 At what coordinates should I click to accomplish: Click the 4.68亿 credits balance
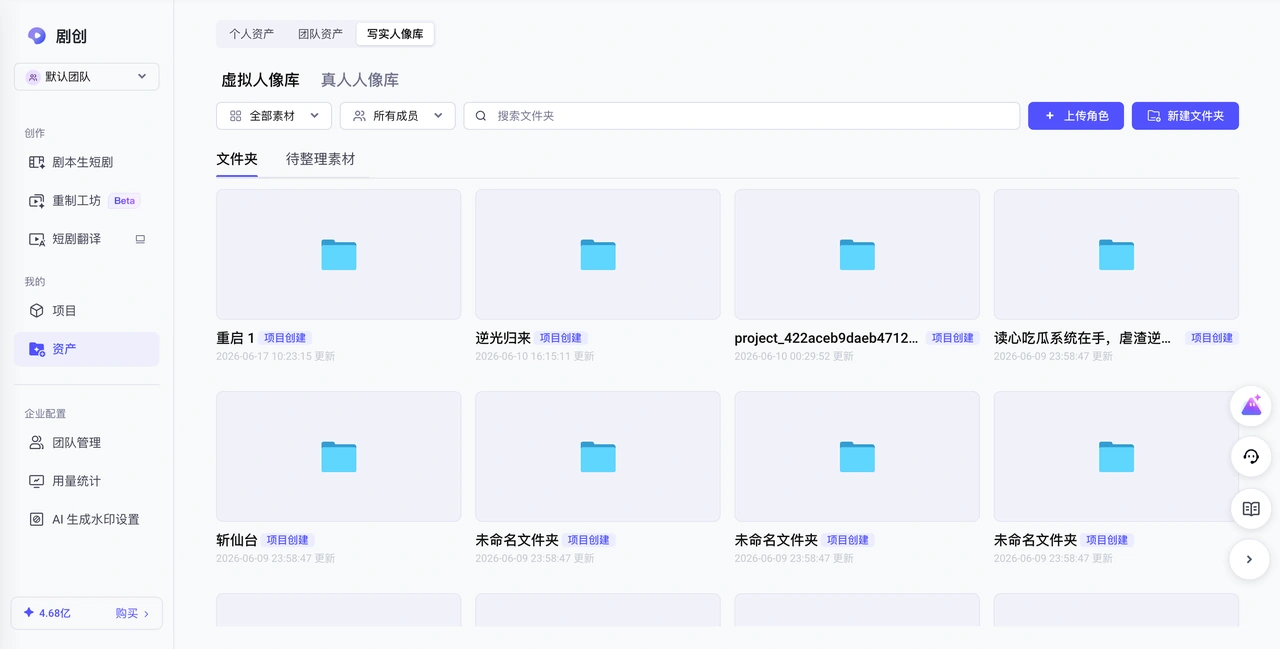(x=47, y=613)
